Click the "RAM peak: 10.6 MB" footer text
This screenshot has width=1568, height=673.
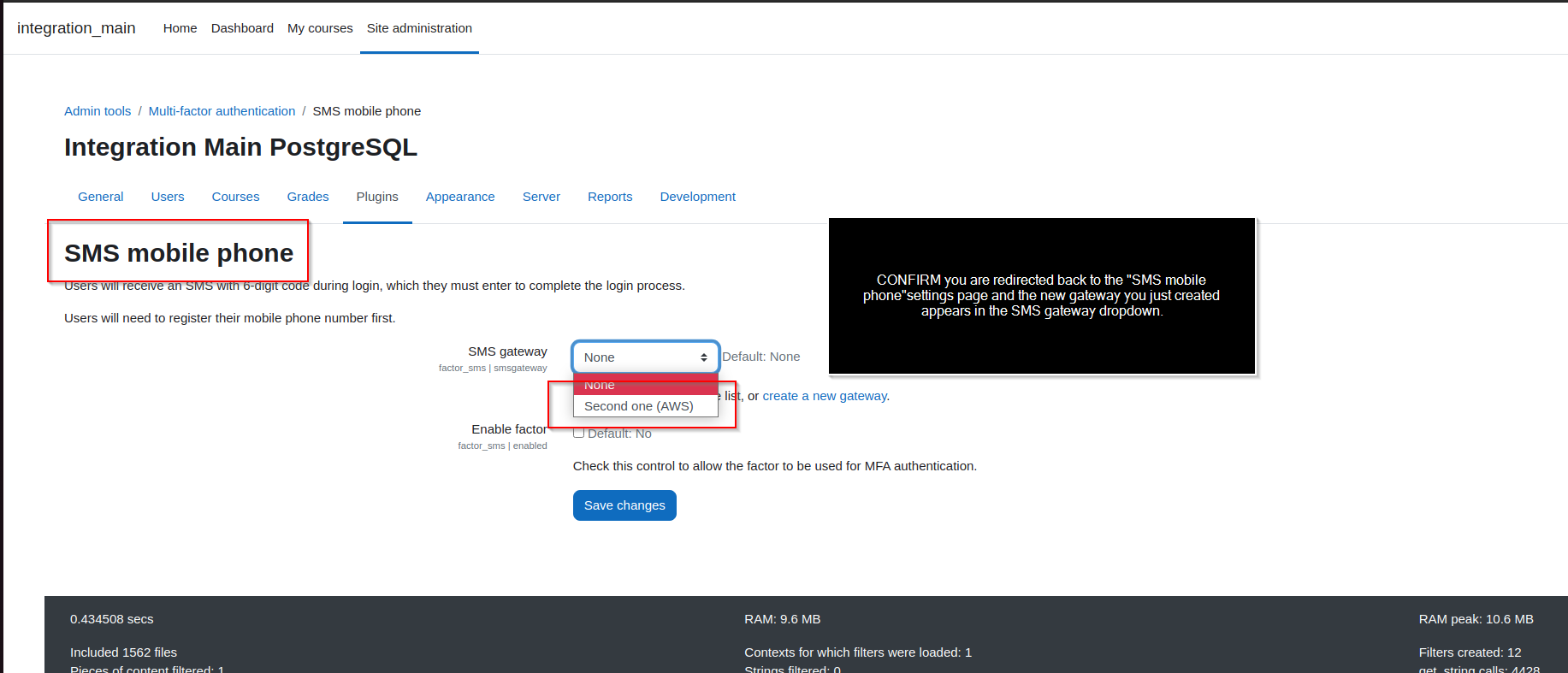pos(1476,619)
